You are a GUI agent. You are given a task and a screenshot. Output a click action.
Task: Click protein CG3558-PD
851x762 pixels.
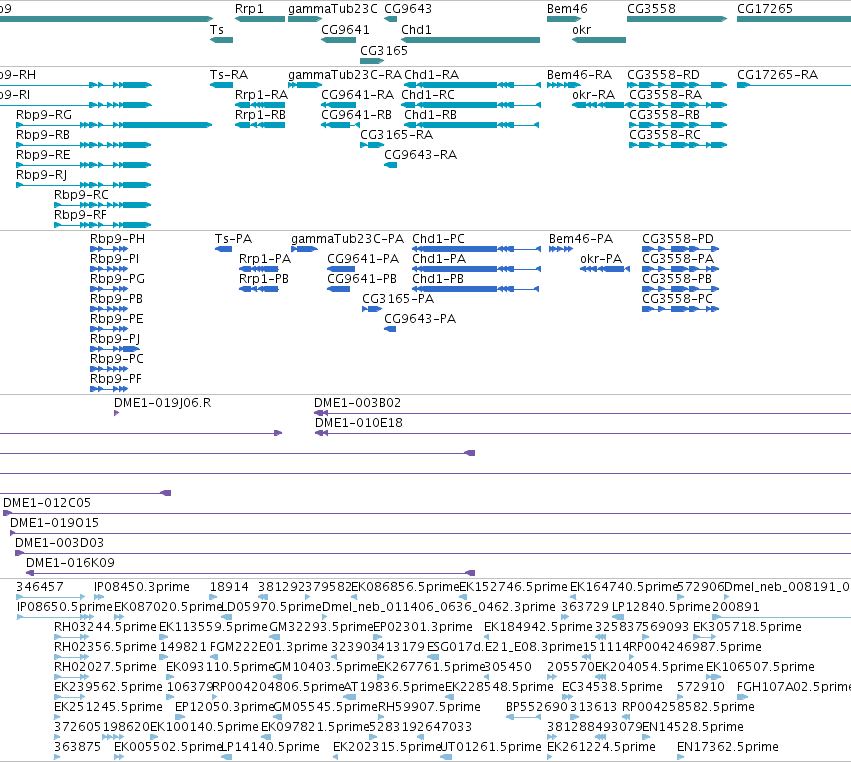tap(681, 249)
